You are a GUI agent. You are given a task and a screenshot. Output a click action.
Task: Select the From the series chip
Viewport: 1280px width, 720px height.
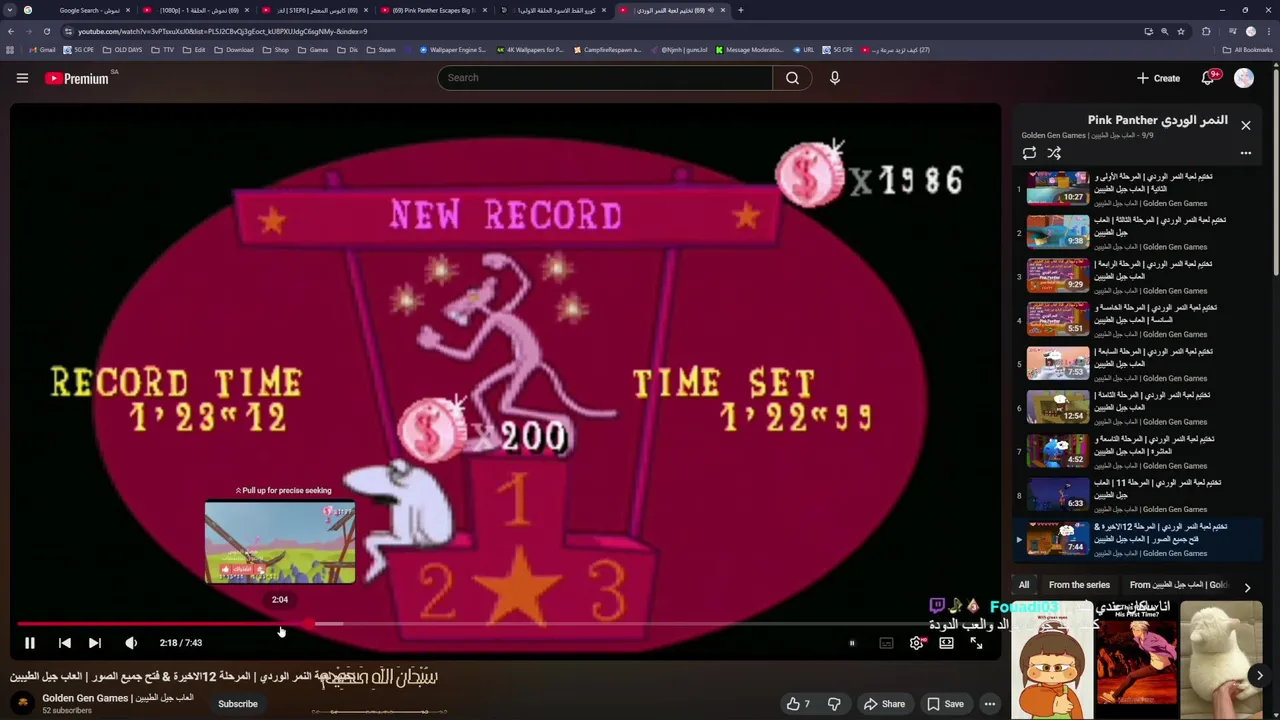click(1079, 585)
